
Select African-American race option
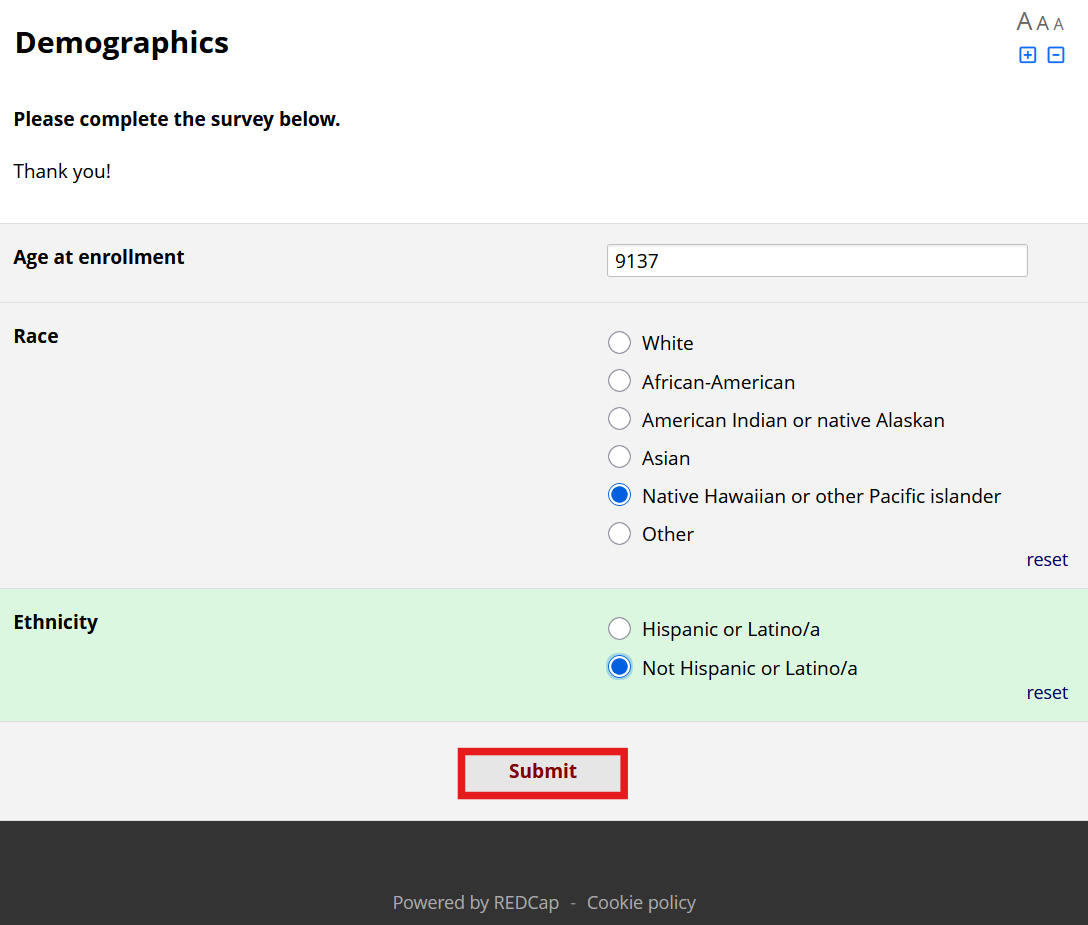tap(619, 381)
